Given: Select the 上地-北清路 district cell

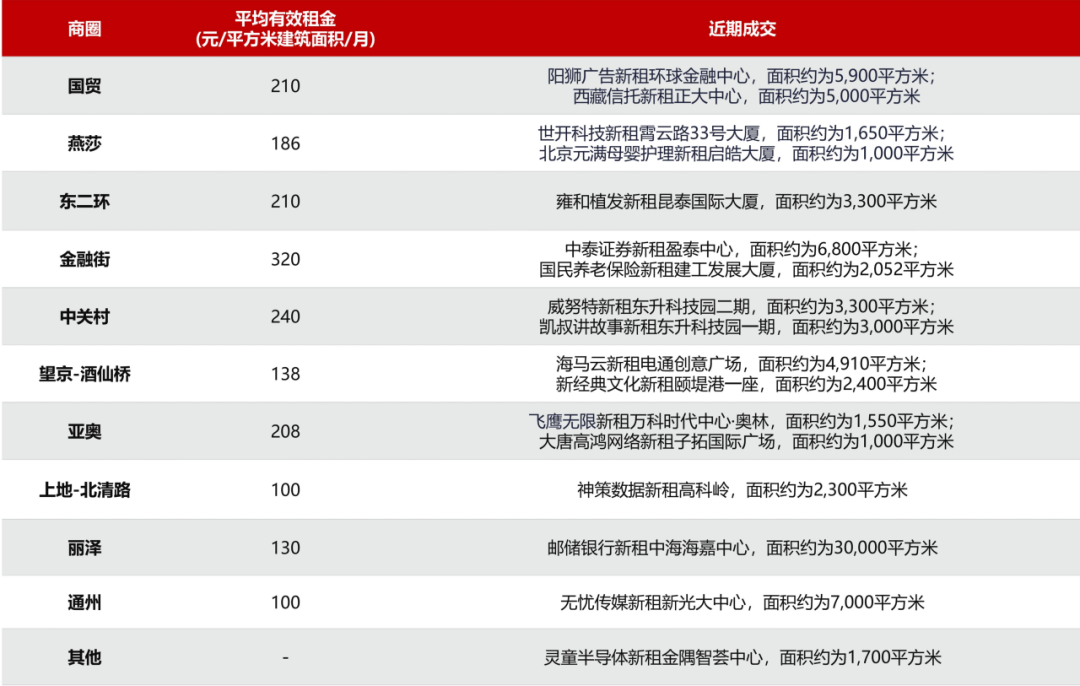Looking at the screenshot, I should [85, 490].
